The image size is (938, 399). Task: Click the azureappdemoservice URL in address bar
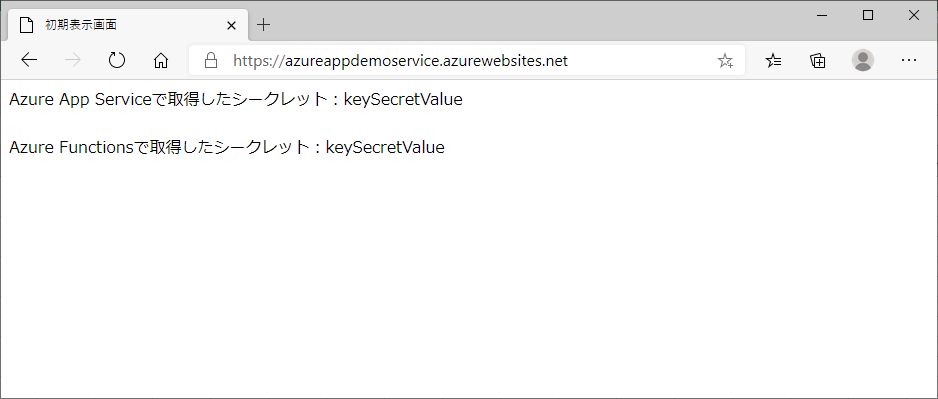click(400, 60)
